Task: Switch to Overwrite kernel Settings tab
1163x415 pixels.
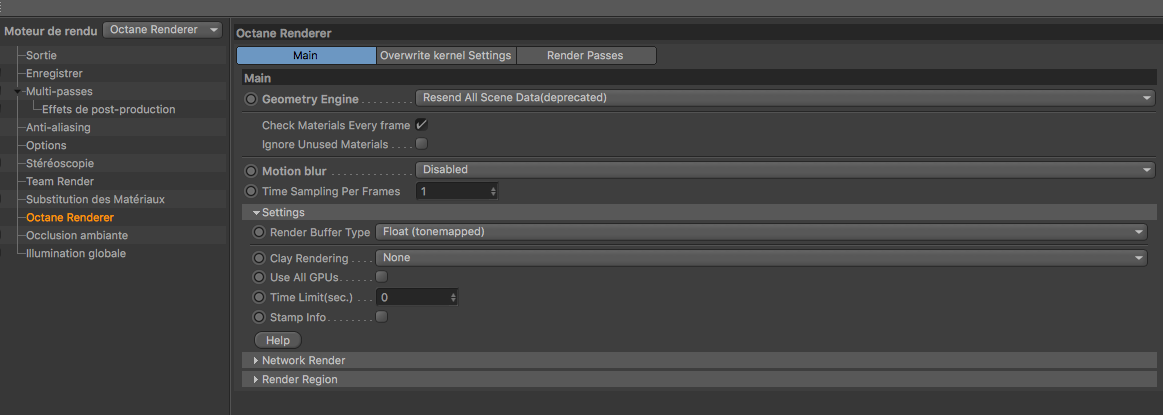Action: coord(446,56)
